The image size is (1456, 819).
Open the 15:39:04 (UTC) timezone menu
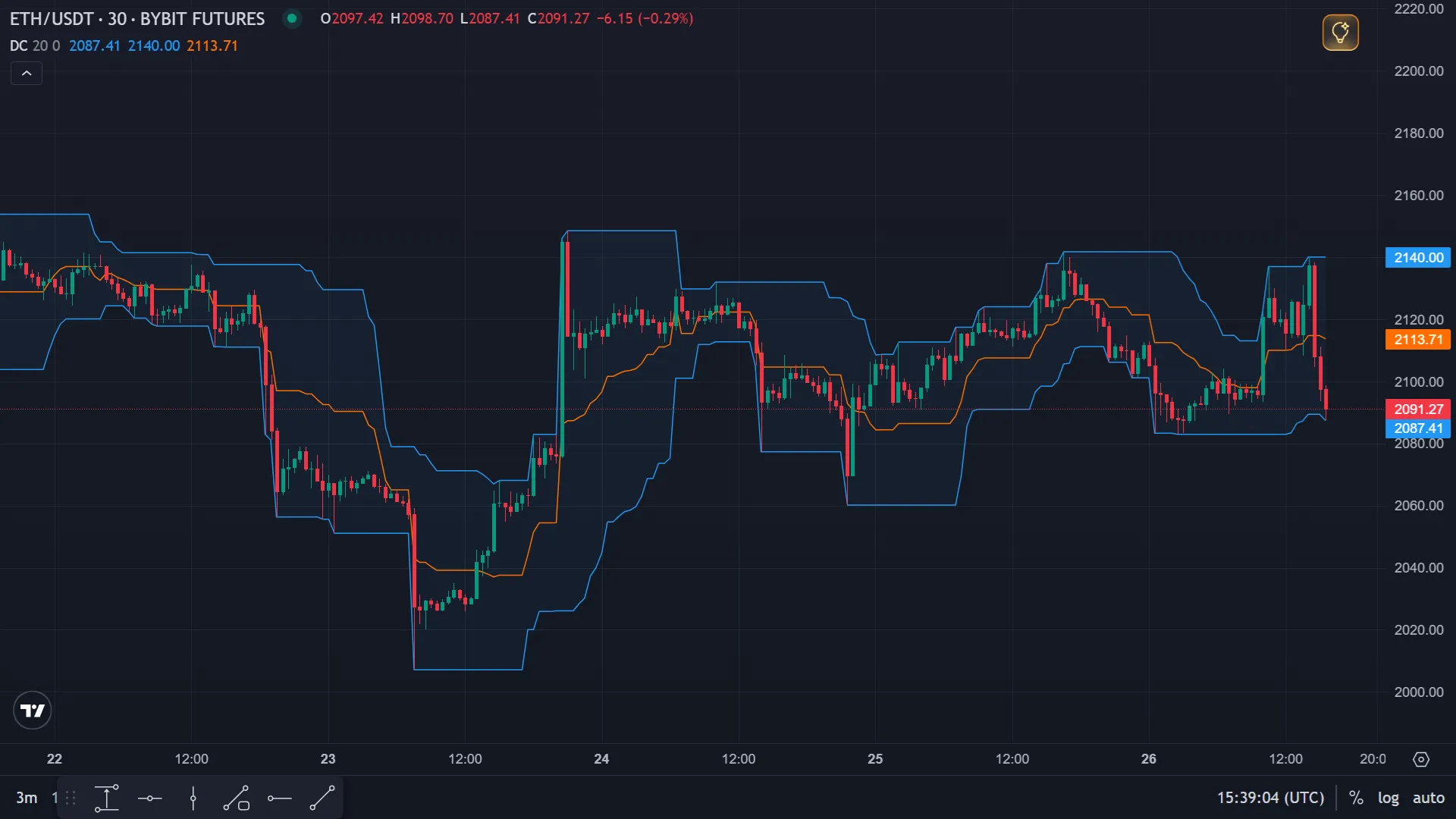[1270, 798]
